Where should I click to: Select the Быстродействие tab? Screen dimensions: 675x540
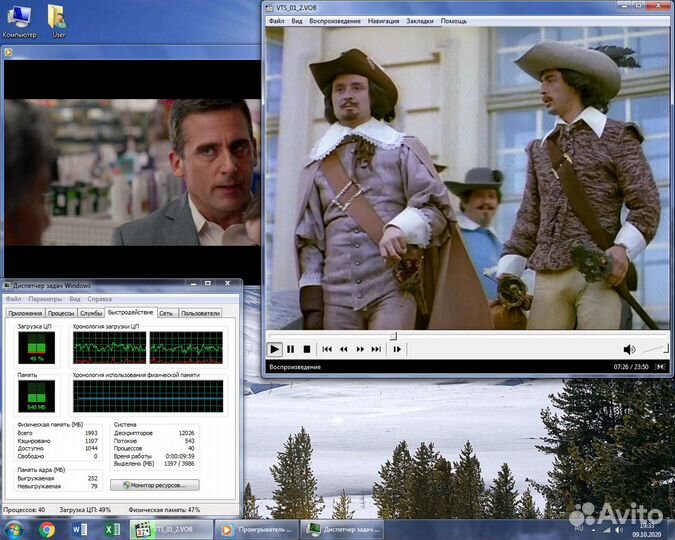pos(130,312)
